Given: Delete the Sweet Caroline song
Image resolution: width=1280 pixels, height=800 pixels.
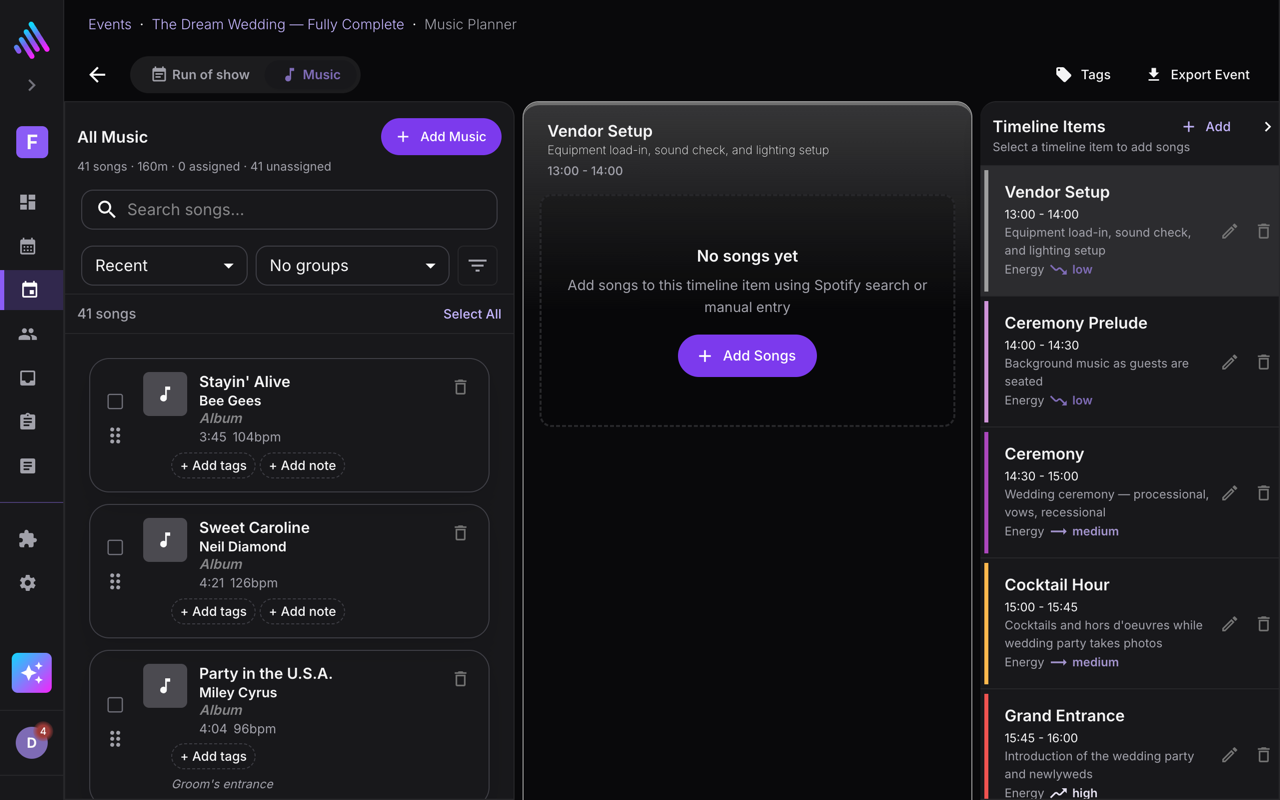Looking at the screenshot, I should coord(460,533).
